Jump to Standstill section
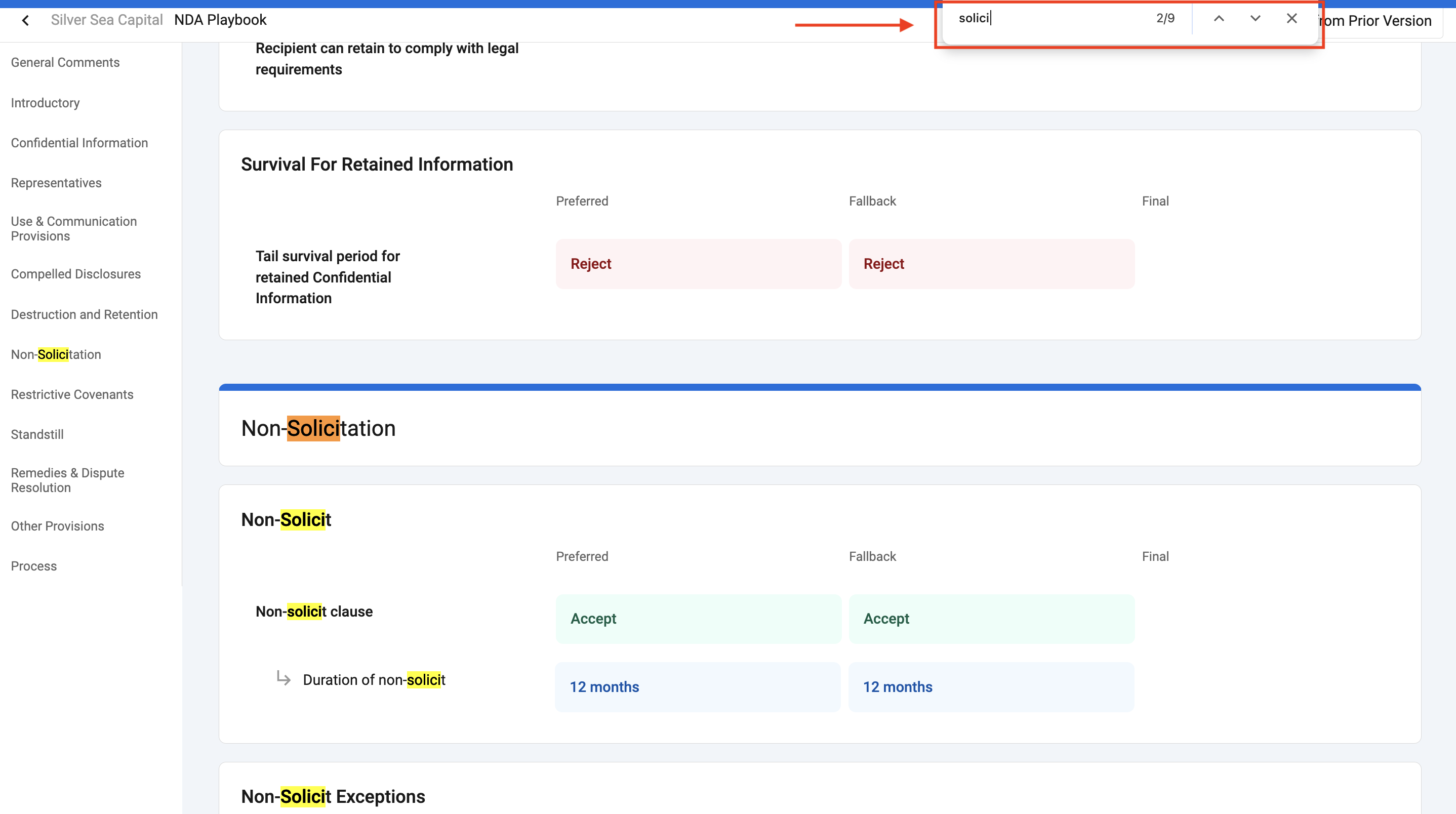1456x814 pixels. click(x=37, y=435)
